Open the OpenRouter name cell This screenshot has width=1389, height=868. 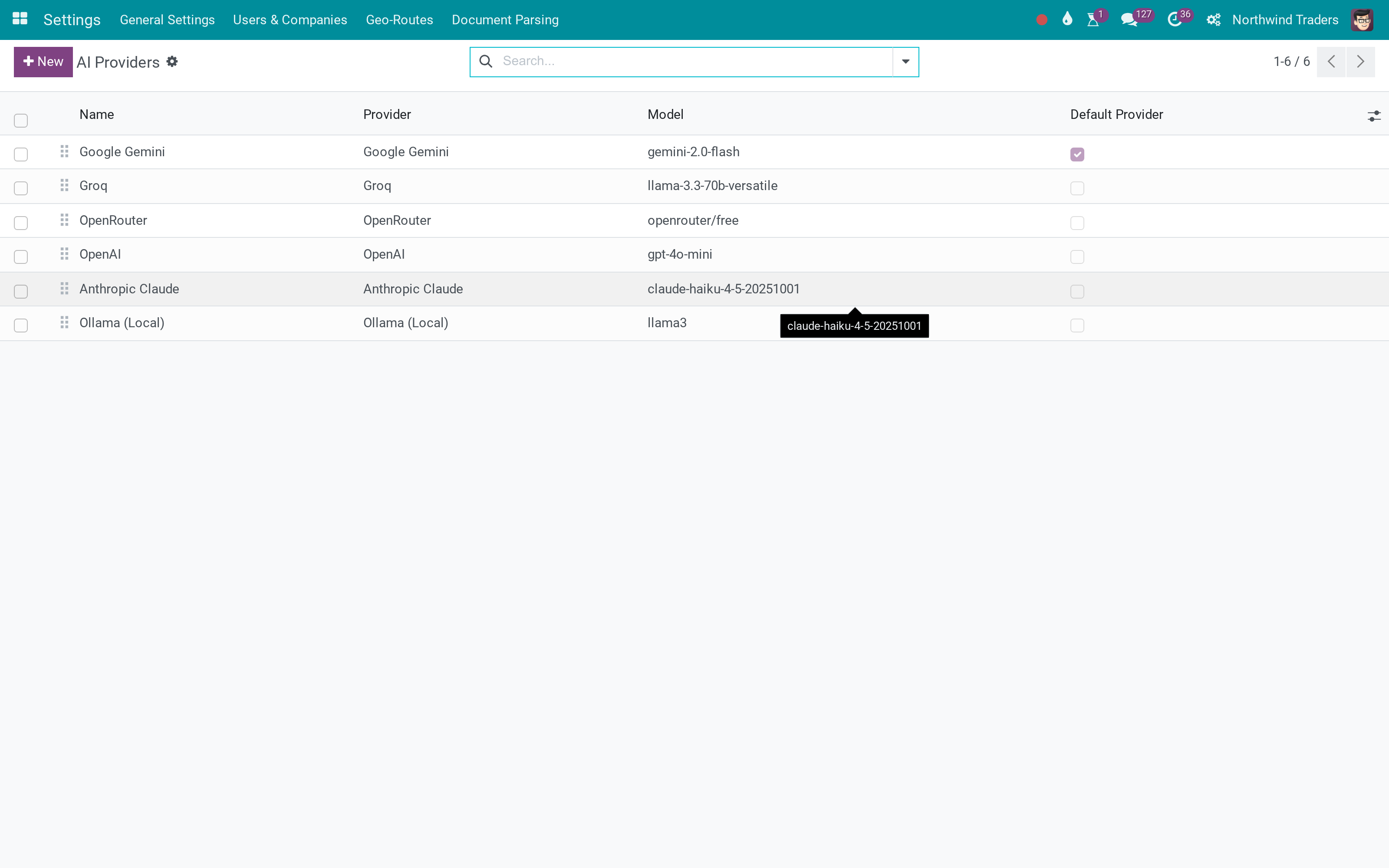tap(113, 220)
